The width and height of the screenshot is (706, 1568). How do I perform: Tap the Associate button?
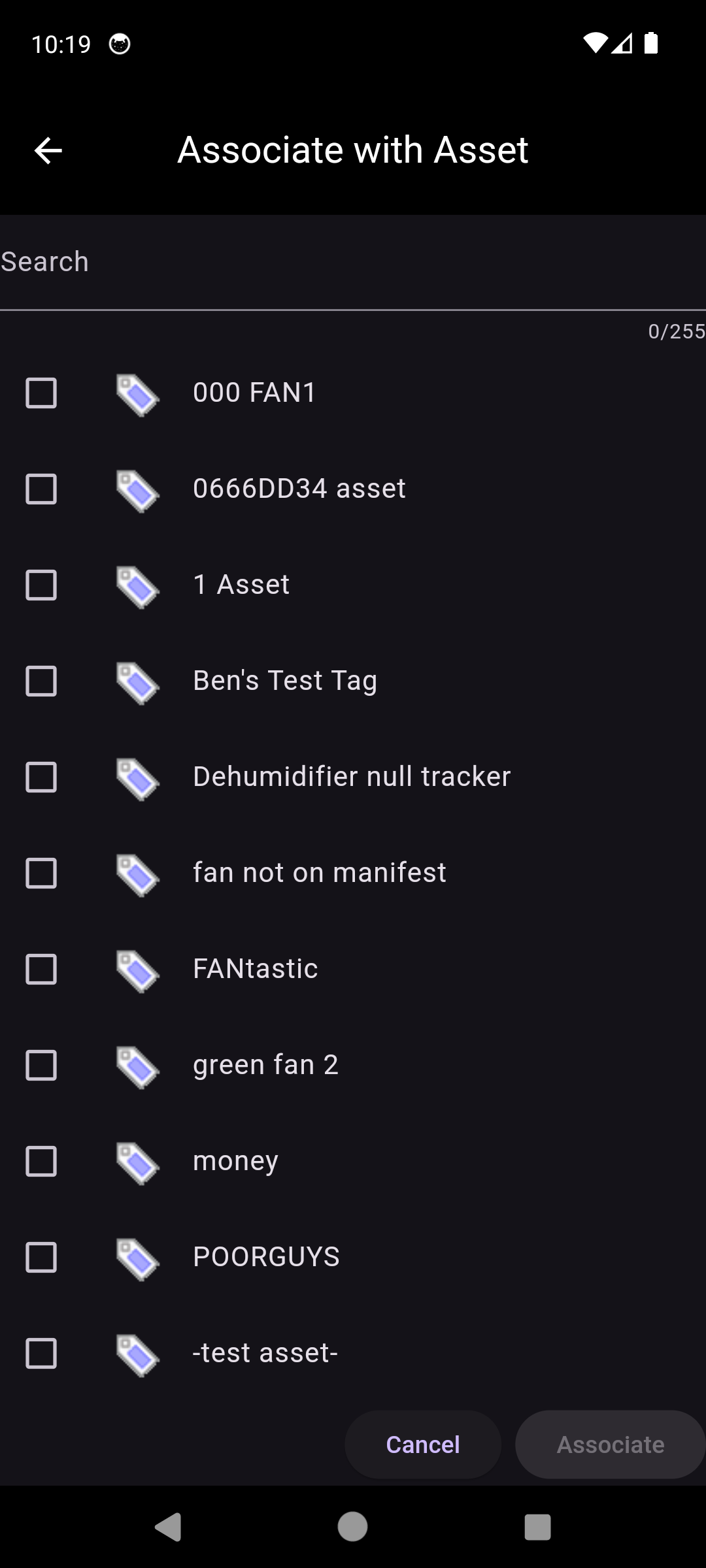pos(610,1445)
